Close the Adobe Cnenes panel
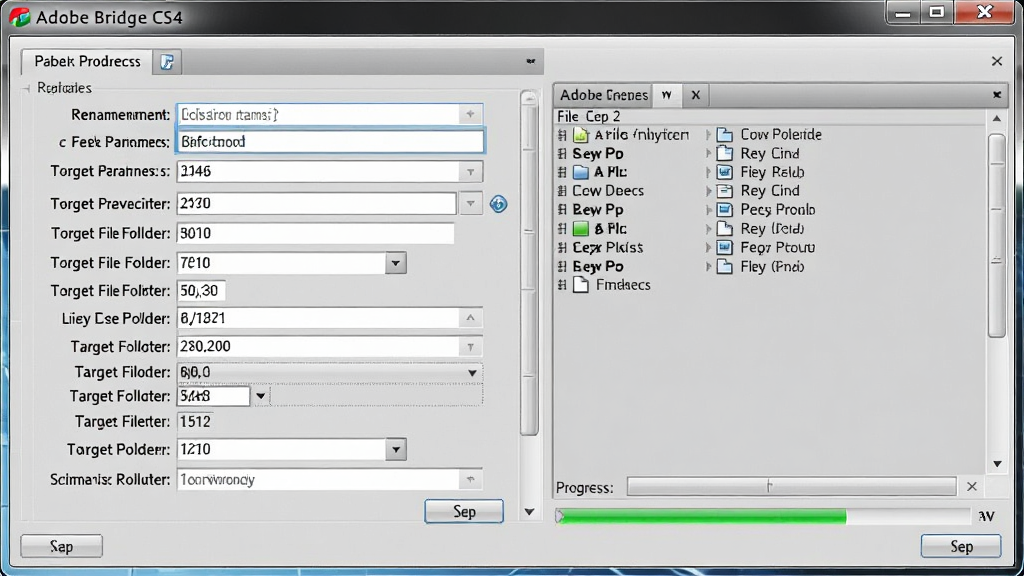Screen dimensions: 1024x576 click(x=997, y=95)
